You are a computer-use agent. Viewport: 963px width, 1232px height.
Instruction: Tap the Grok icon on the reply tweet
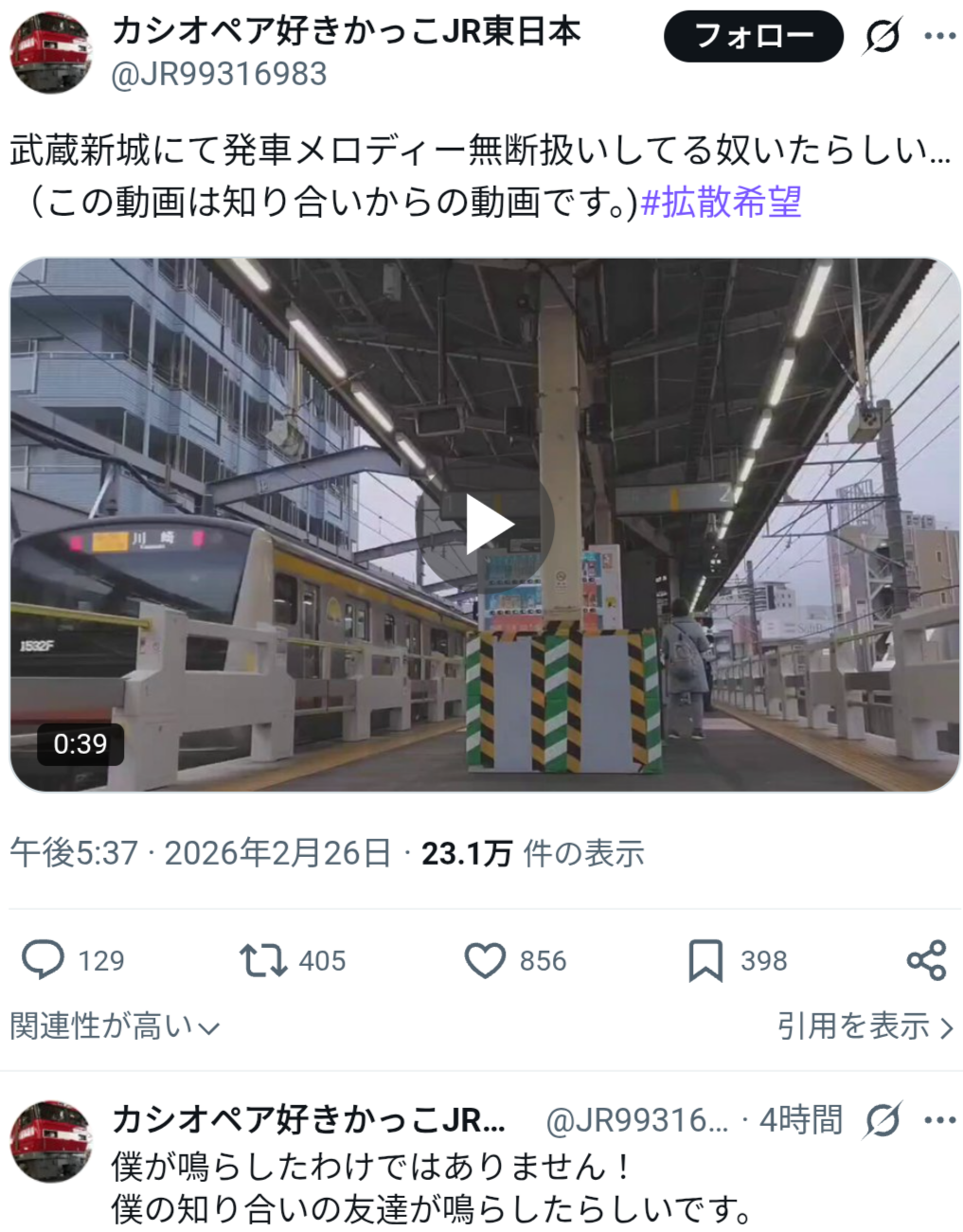pyautogui.click(x=883, y=1120)
